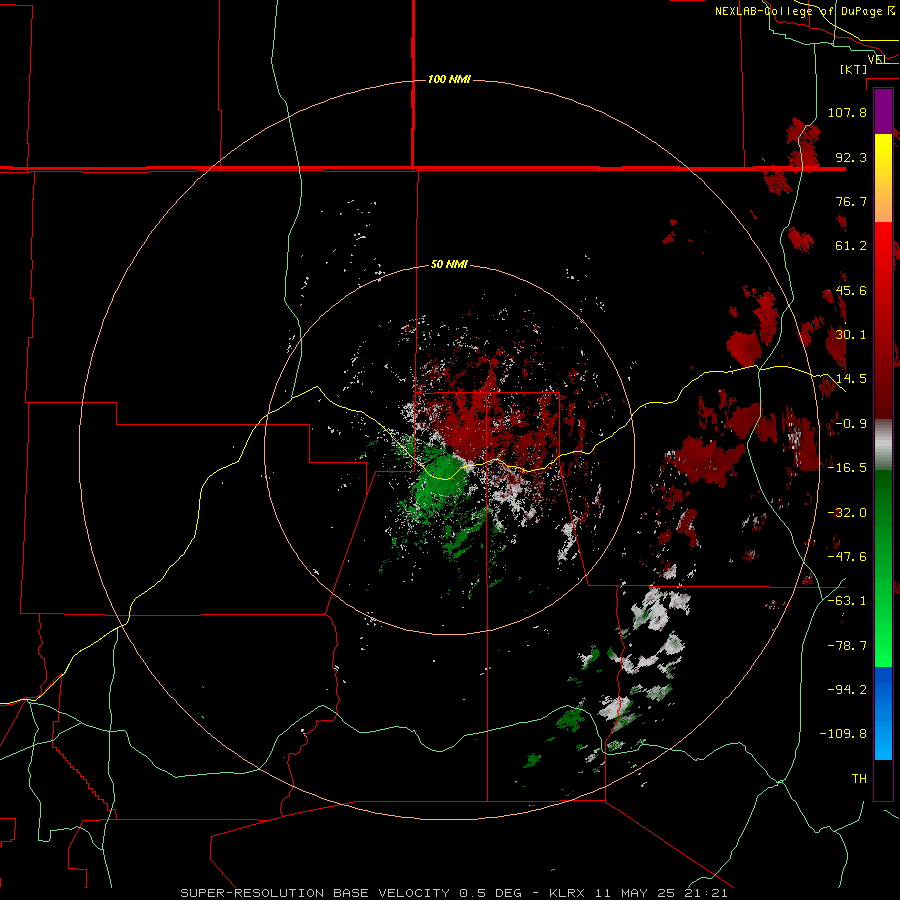Click the [KT] units label
Image resolution: width=900 pixels, height=900 pixels.
coord(854,69)
